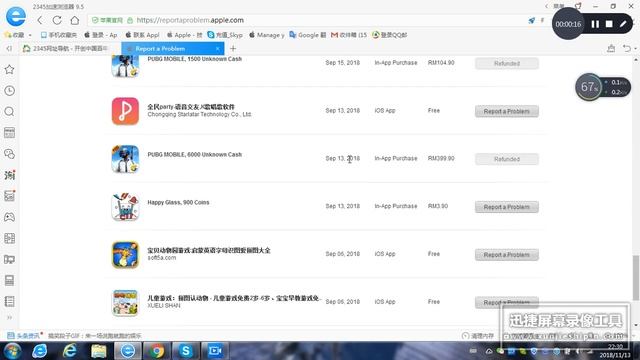Open a new tab with the plus button
The width and height of the screenshot is (640, 360).
coord(233,49)
